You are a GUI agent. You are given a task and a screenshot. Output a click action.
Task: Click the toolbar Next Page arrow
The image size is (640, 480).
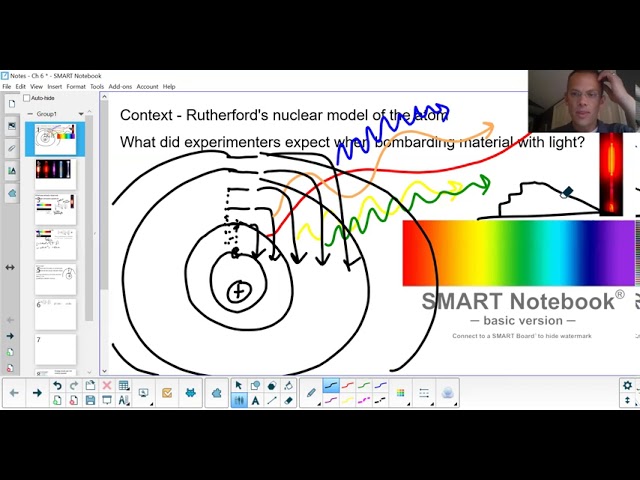pyautogui.click(x=37, y=393)
